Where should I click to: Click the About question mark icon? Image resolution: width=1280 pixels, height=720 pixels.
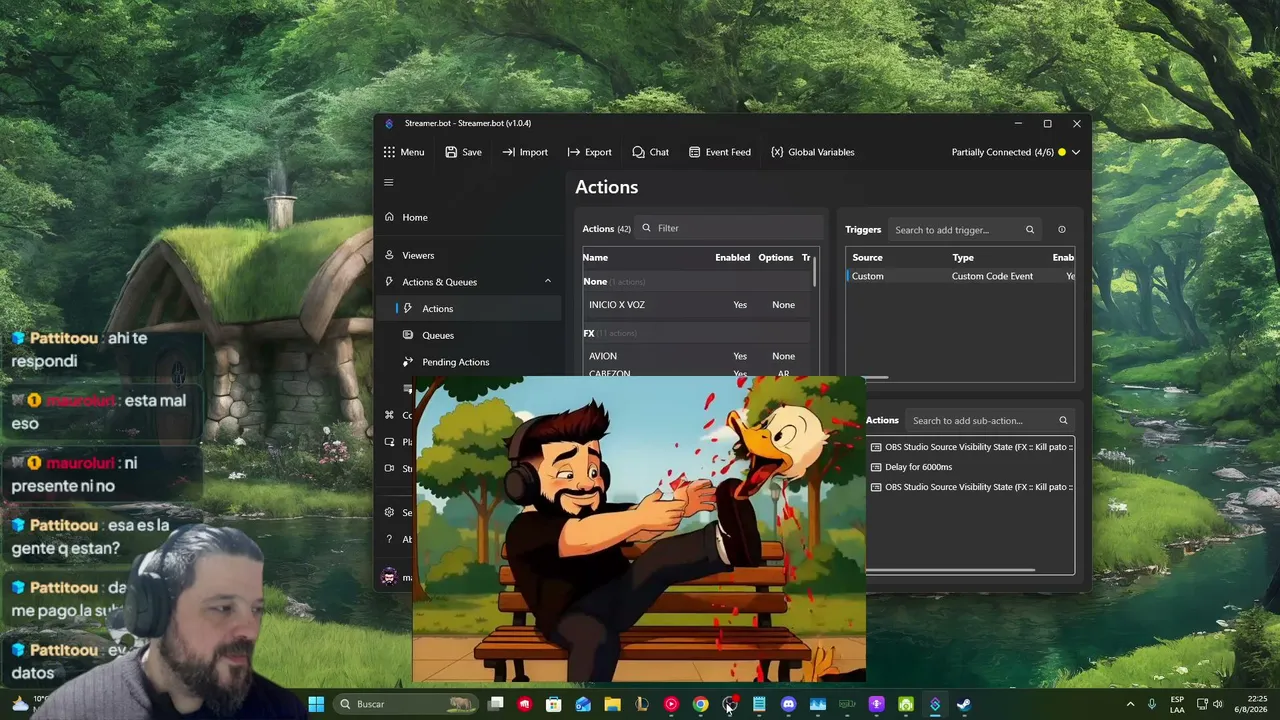point(389,539)
